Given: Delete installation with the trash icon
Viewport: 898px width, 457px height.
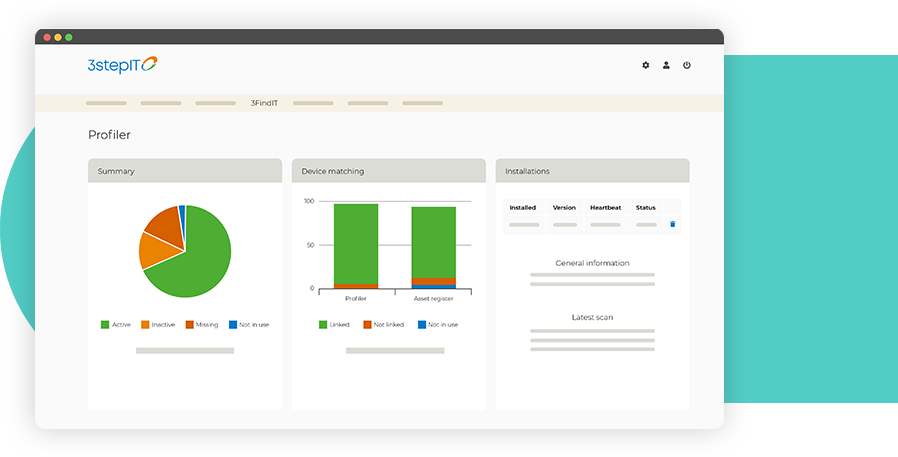Looking at the screenshot, I should click(672, 224).
